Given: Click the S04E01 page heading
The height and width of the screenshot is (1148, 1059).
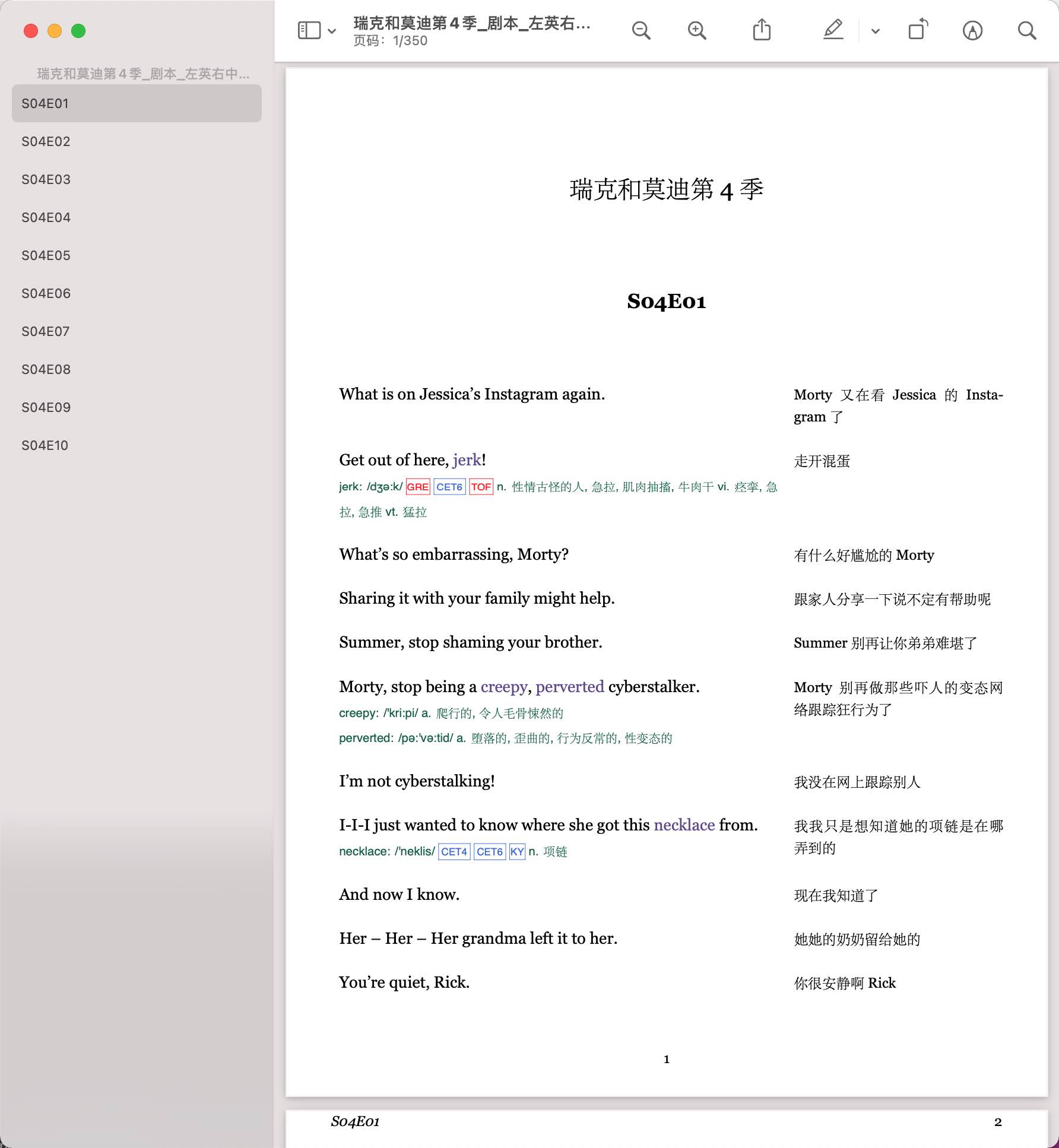Looking at the screenshot, I should click(667, 302).
